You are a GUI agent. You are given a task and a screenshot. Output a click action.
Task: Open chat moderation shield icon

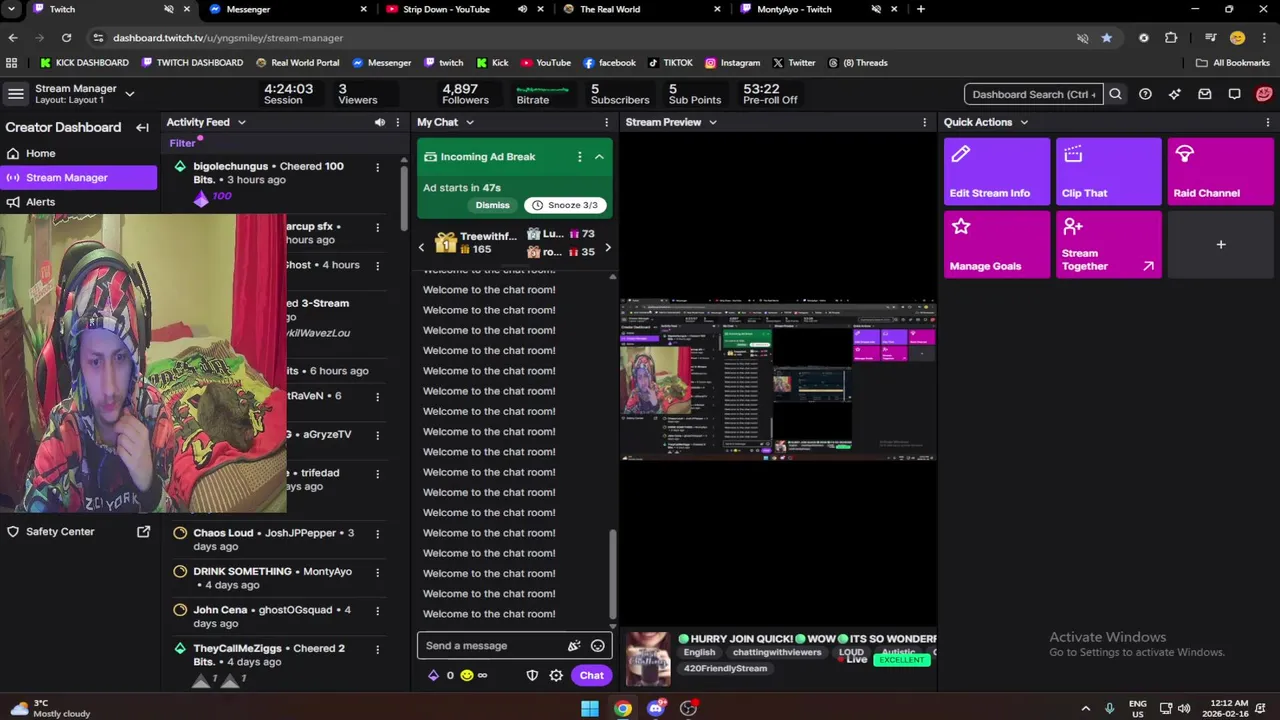pos(532,675)
